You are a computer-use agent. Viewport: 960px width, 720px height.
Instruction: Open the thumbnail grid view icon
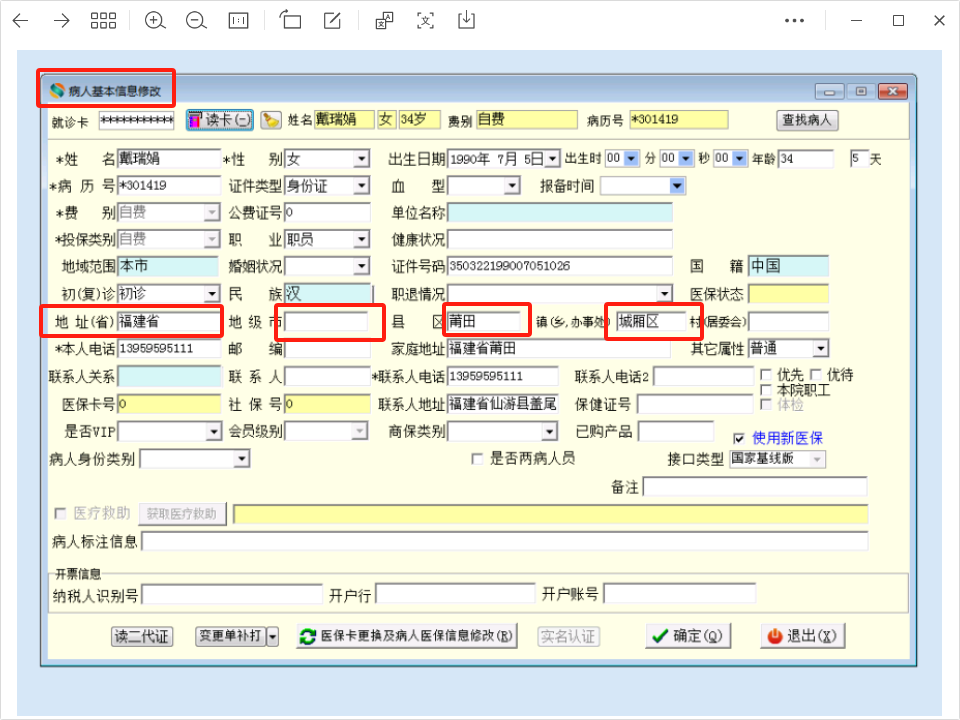point(103,21)
